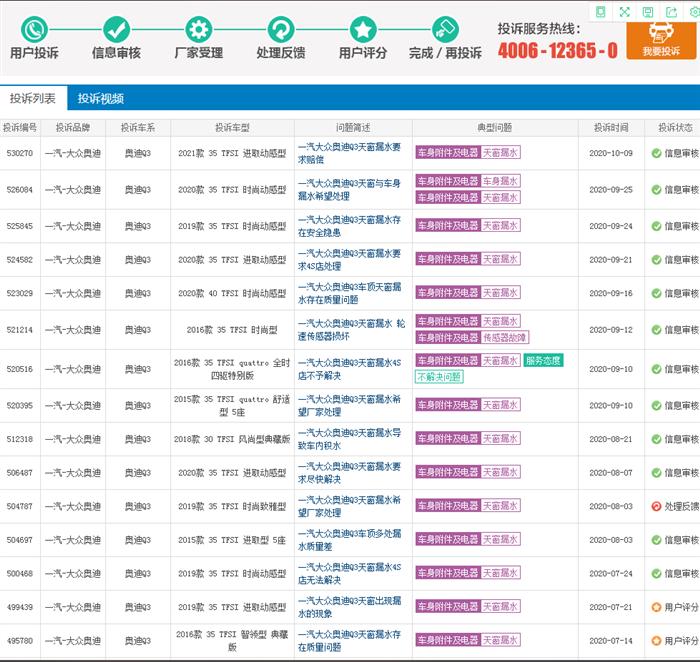Click the settings gear icon in floating toolbar
The width and height of the screenshot is (700, 662).
(694, 12)
